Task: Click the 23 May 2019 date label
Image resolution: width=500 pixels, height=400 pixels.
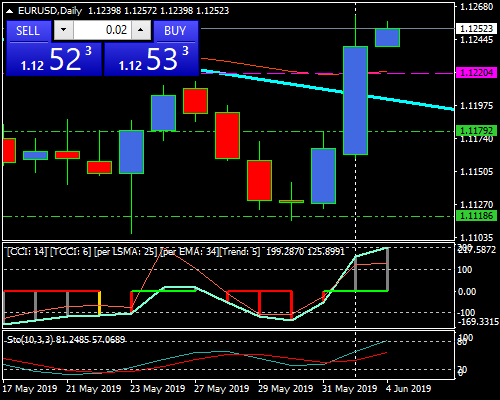Action: (x=158, y=389)
